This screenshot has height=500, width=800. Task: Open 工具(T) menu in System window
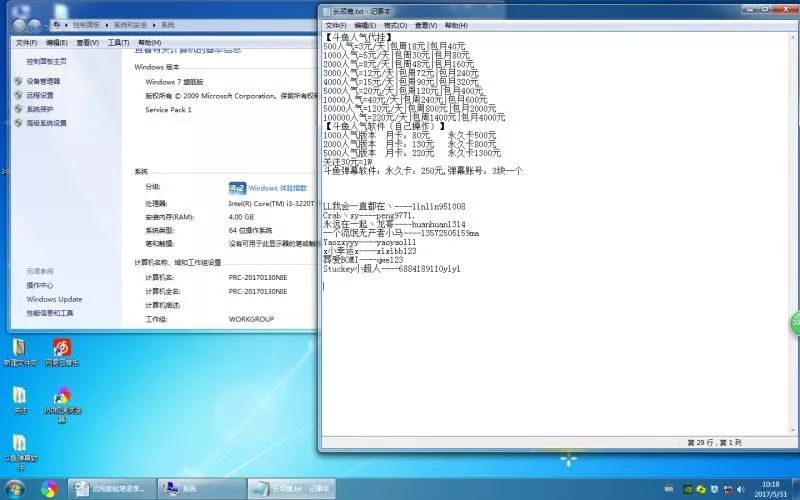tap(118, 43)
